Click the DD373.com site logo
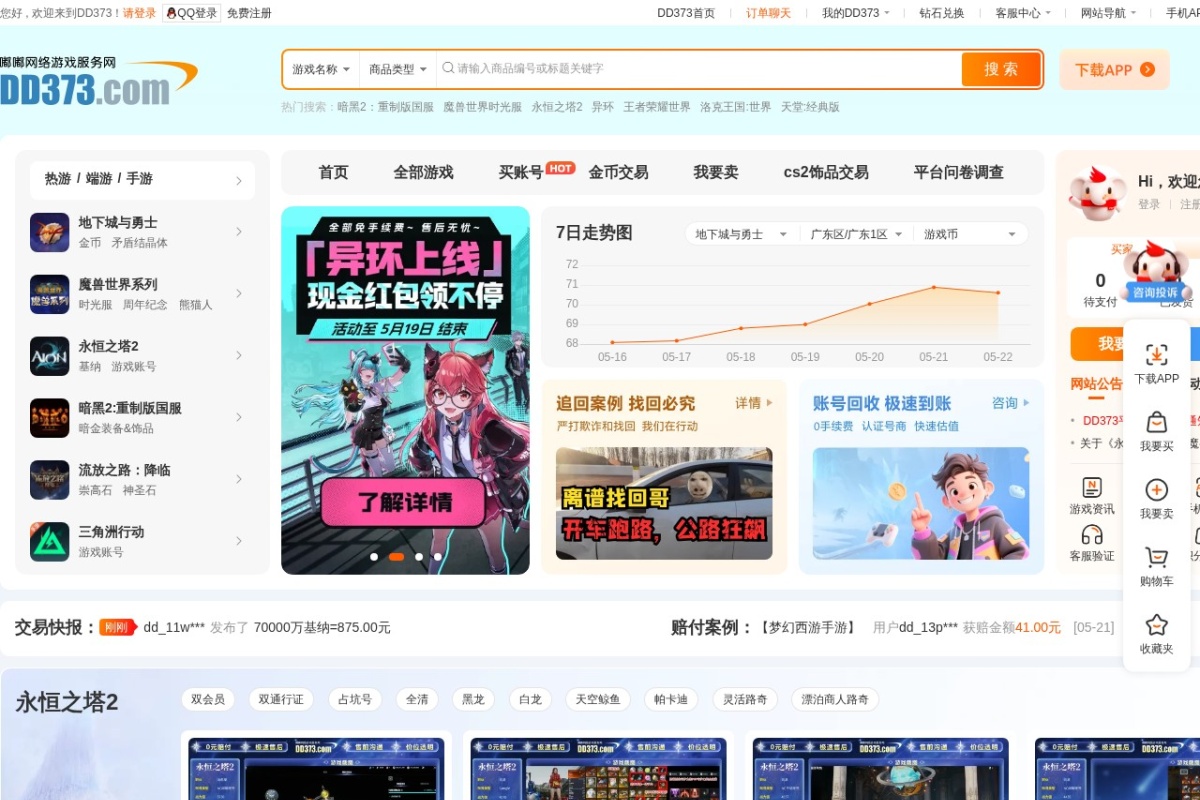The width and height of the screenshot is (1200, 800). tap(98, 80)
